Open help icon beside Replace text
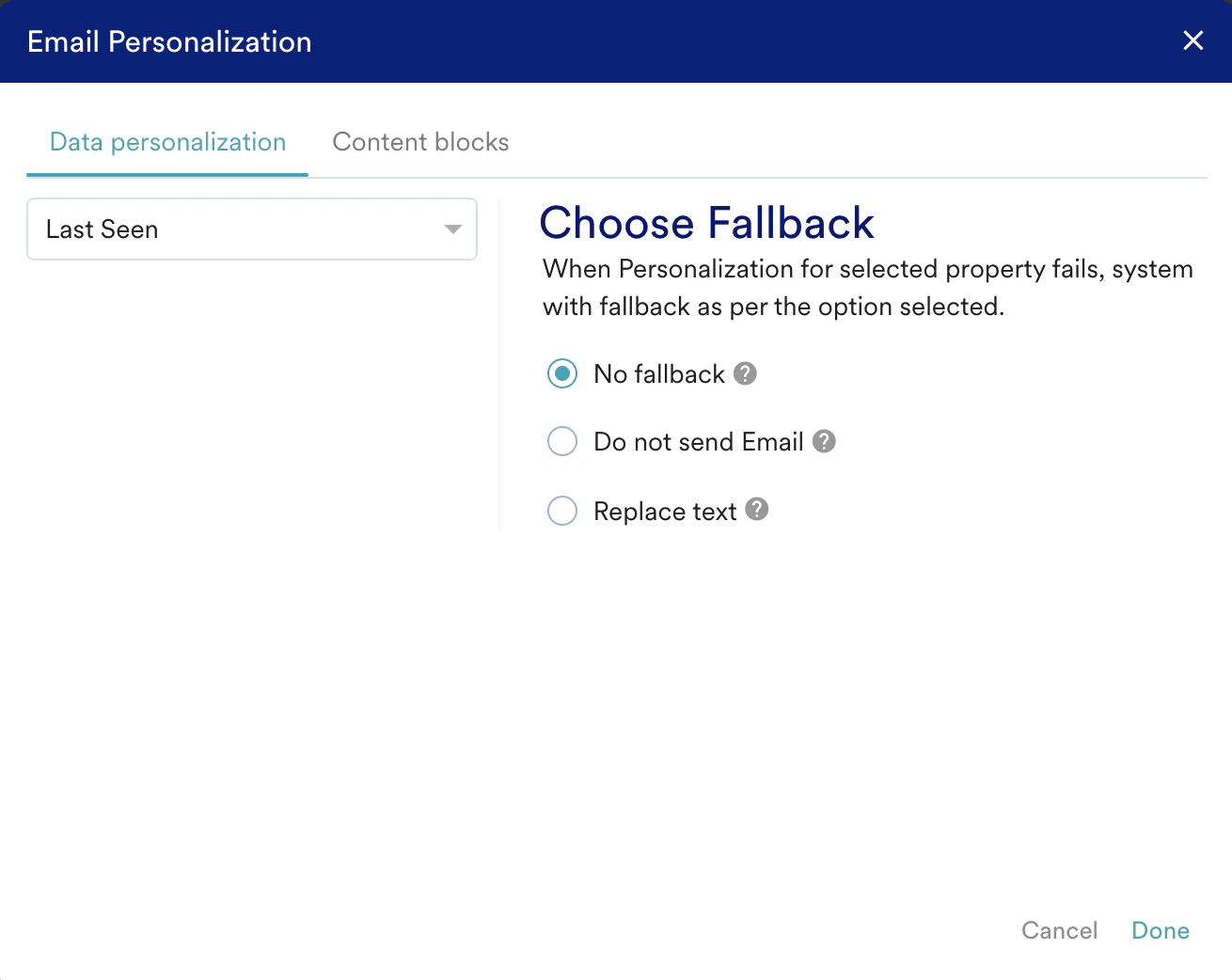1232x980 pixels. (x=757, y=509)
